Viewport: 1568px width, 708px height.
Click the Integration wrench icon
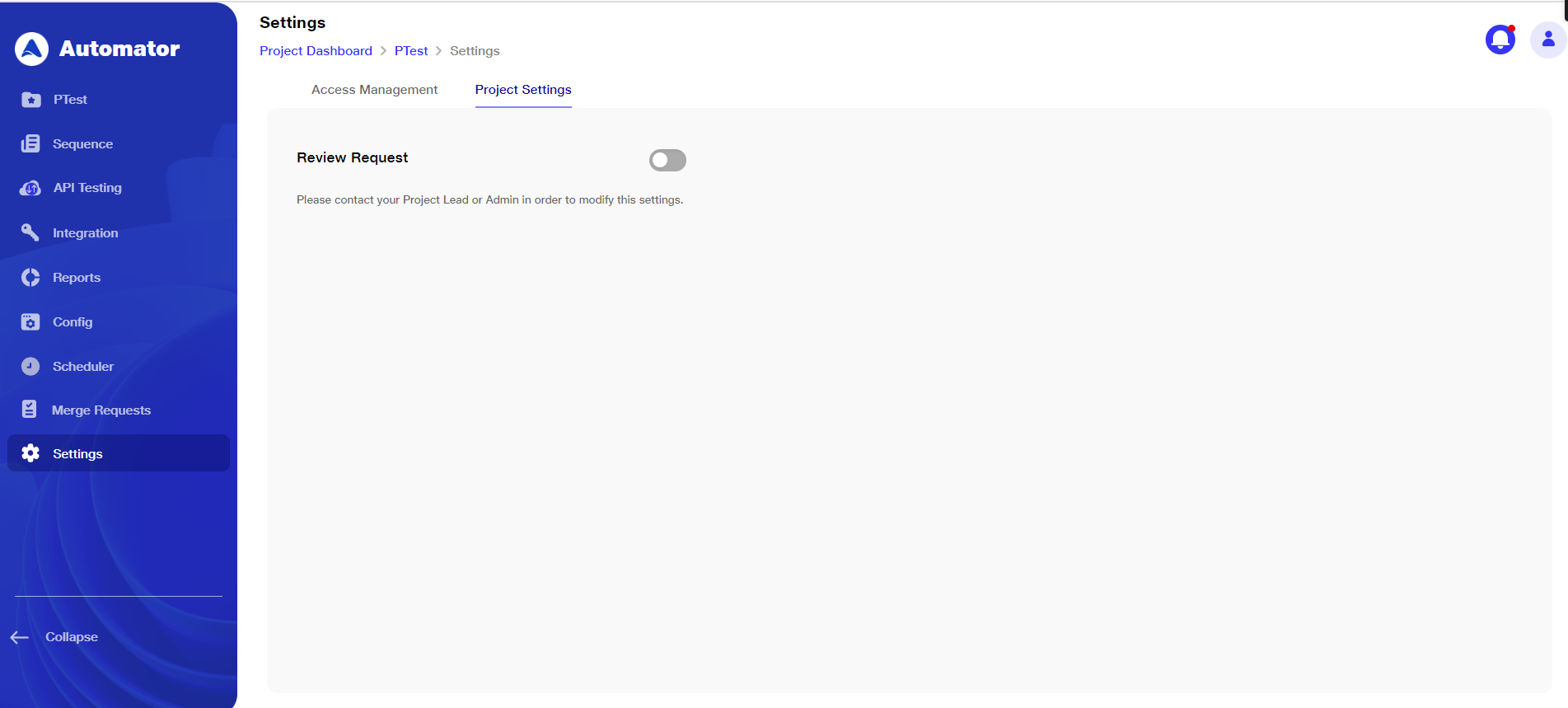pyautogui.click(x=30, y=232)
